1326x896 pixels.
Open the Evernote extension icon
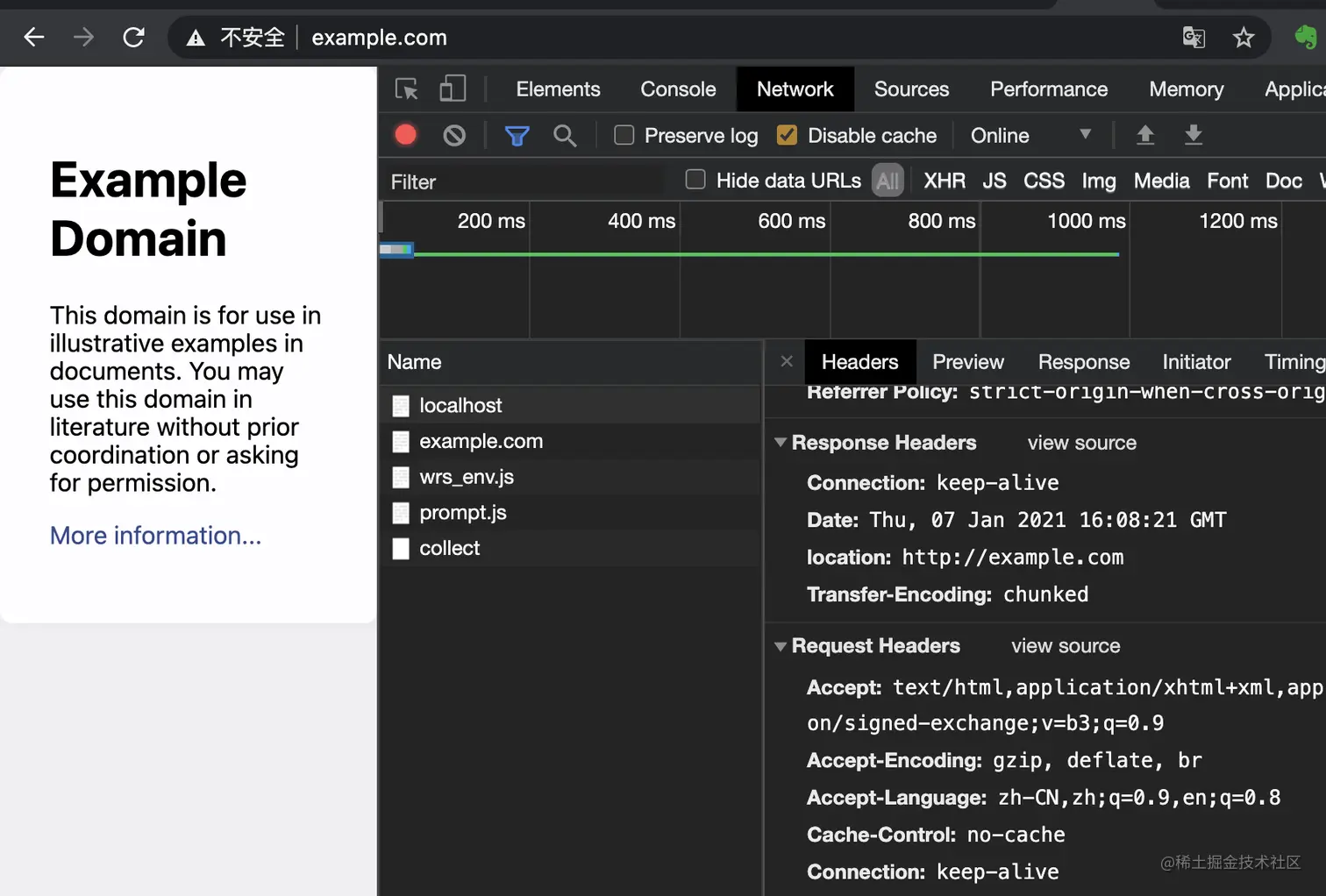tap(1306, 37)
